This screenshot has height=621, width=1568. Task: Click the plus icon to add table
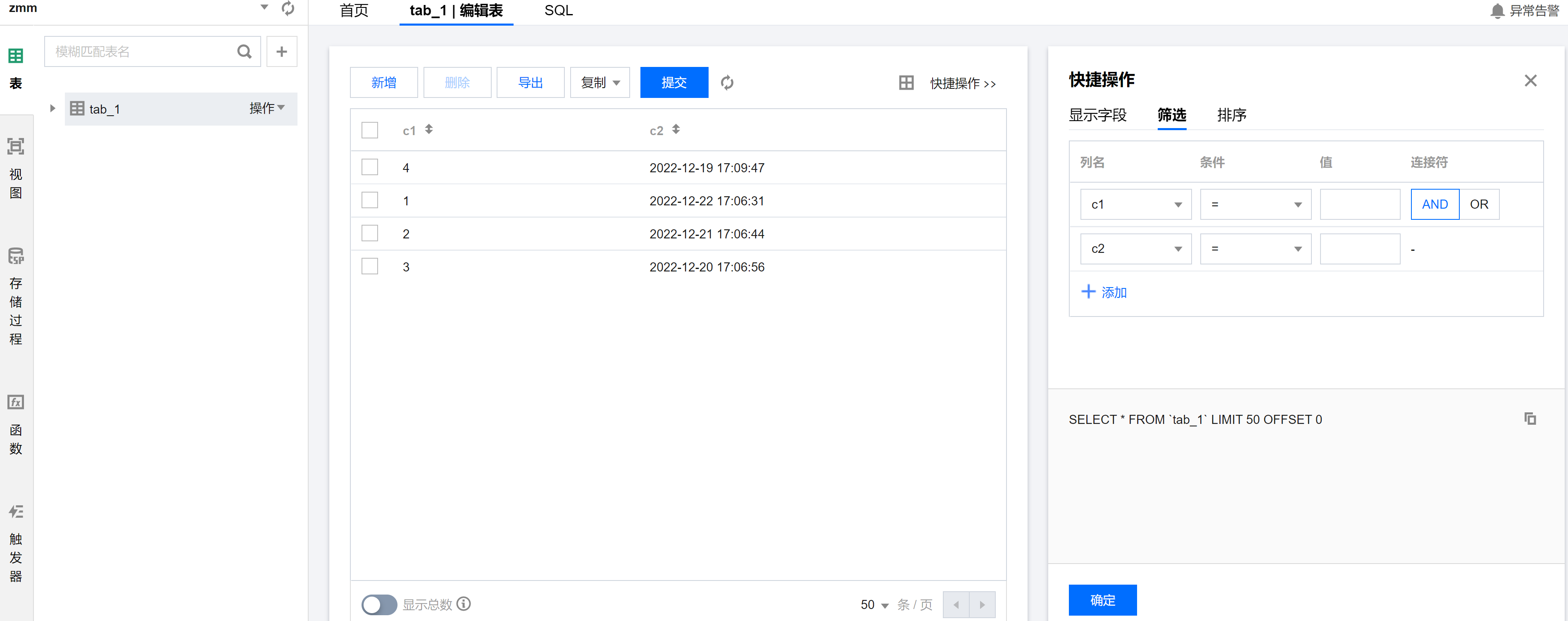click(x=281, y=52)
